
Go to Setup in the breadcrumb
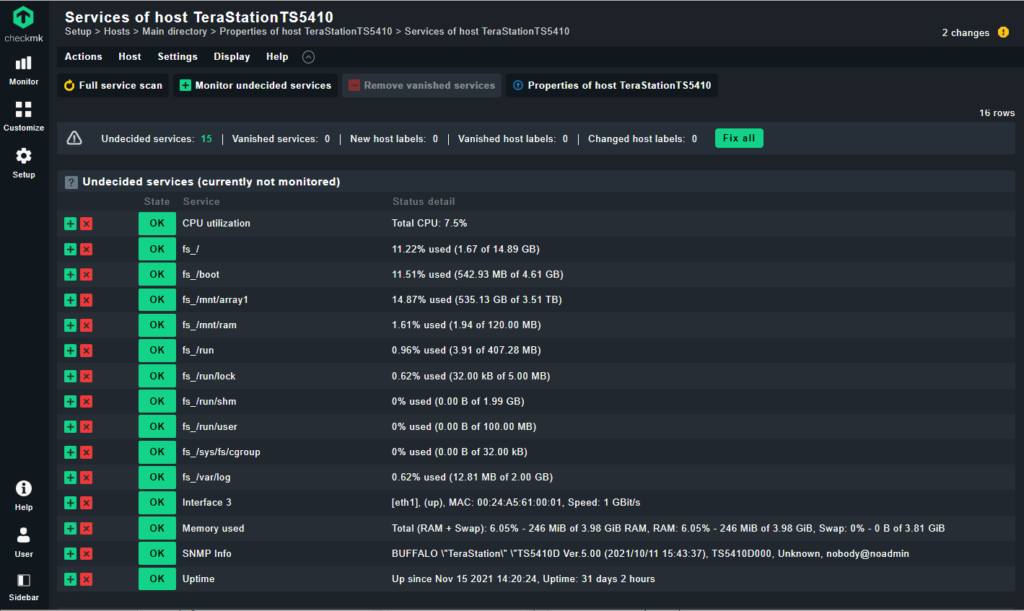pyautogui.click(x=78, y=31)
